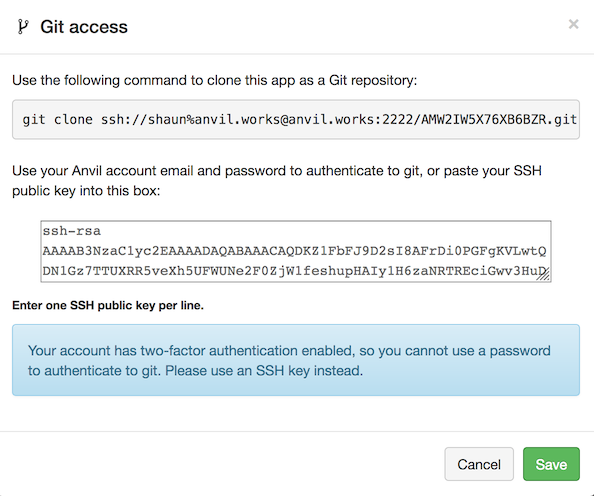Place cursor on the "ssh-rsa" line
The image size is (594, 496).
click(x=72, y=231)
